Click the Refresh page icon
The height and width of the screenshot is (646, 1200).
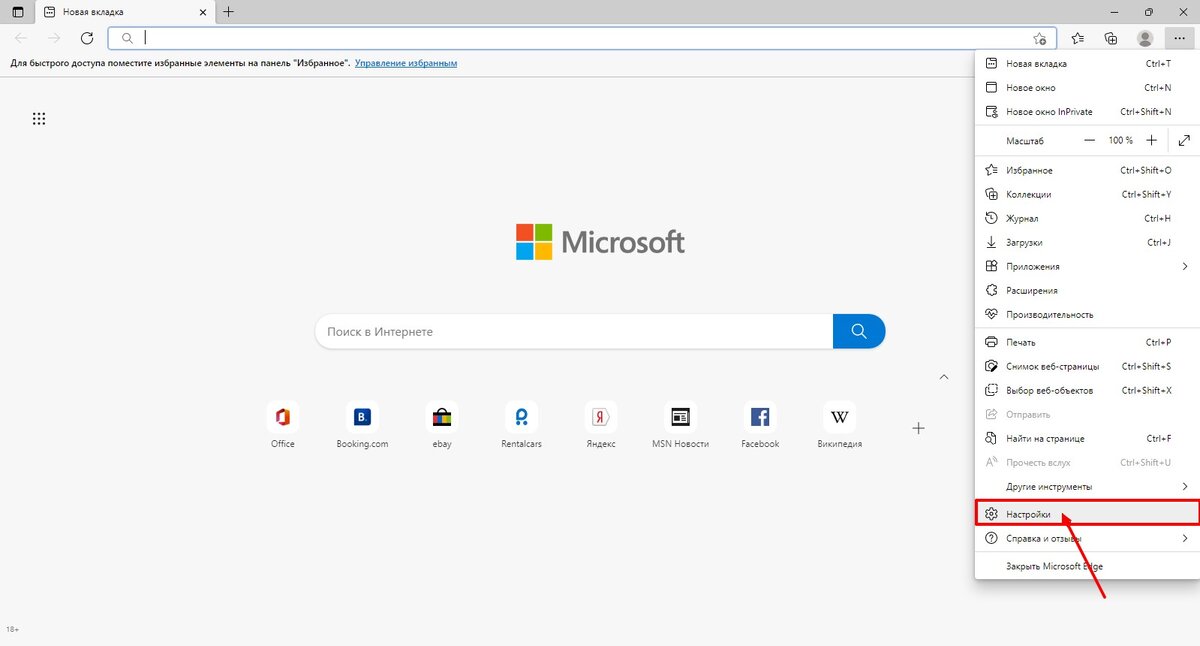click(87, 38)
